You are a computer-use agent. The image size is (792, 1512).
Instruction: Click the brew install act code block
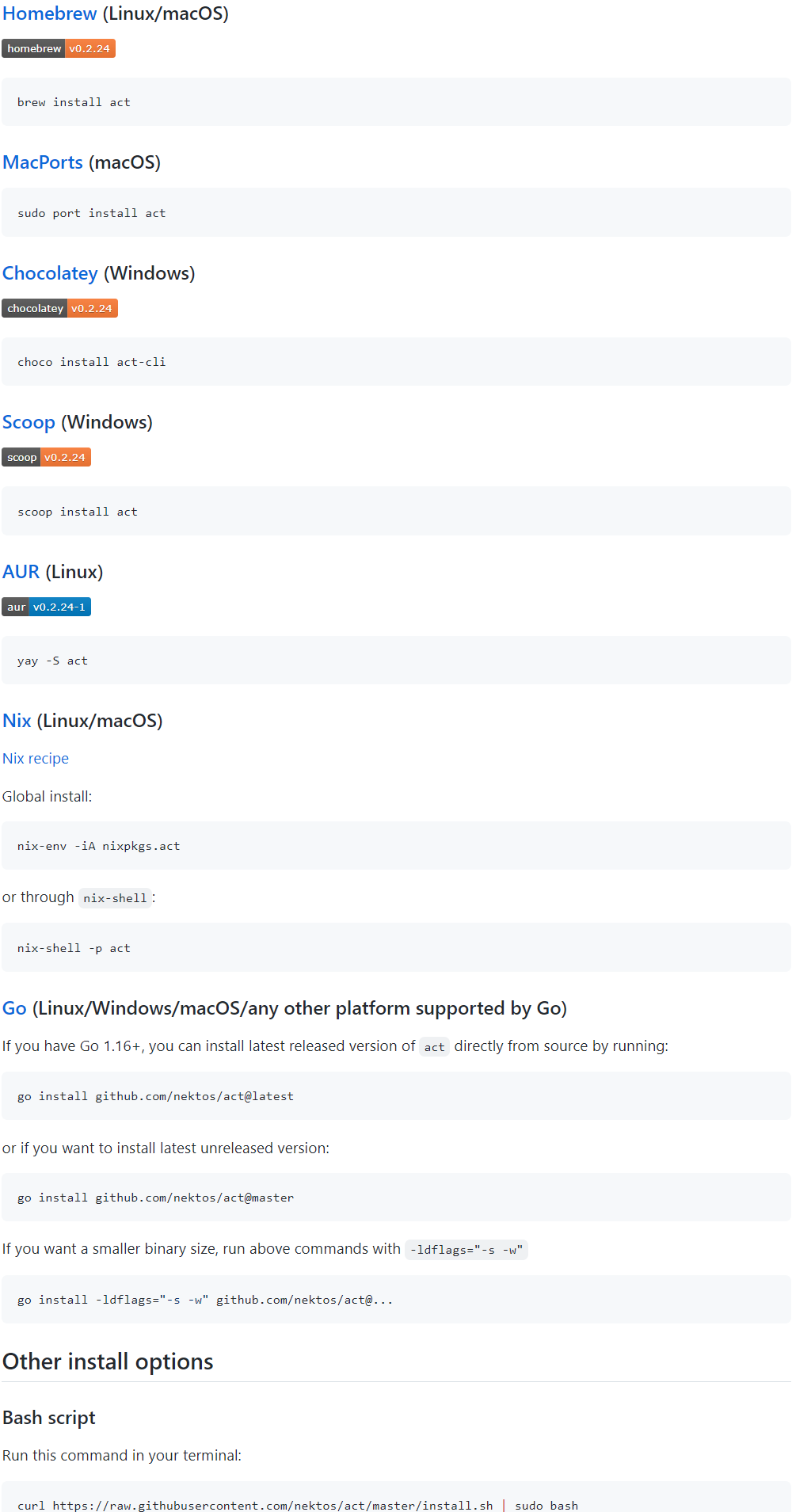(x=396, y=102)
